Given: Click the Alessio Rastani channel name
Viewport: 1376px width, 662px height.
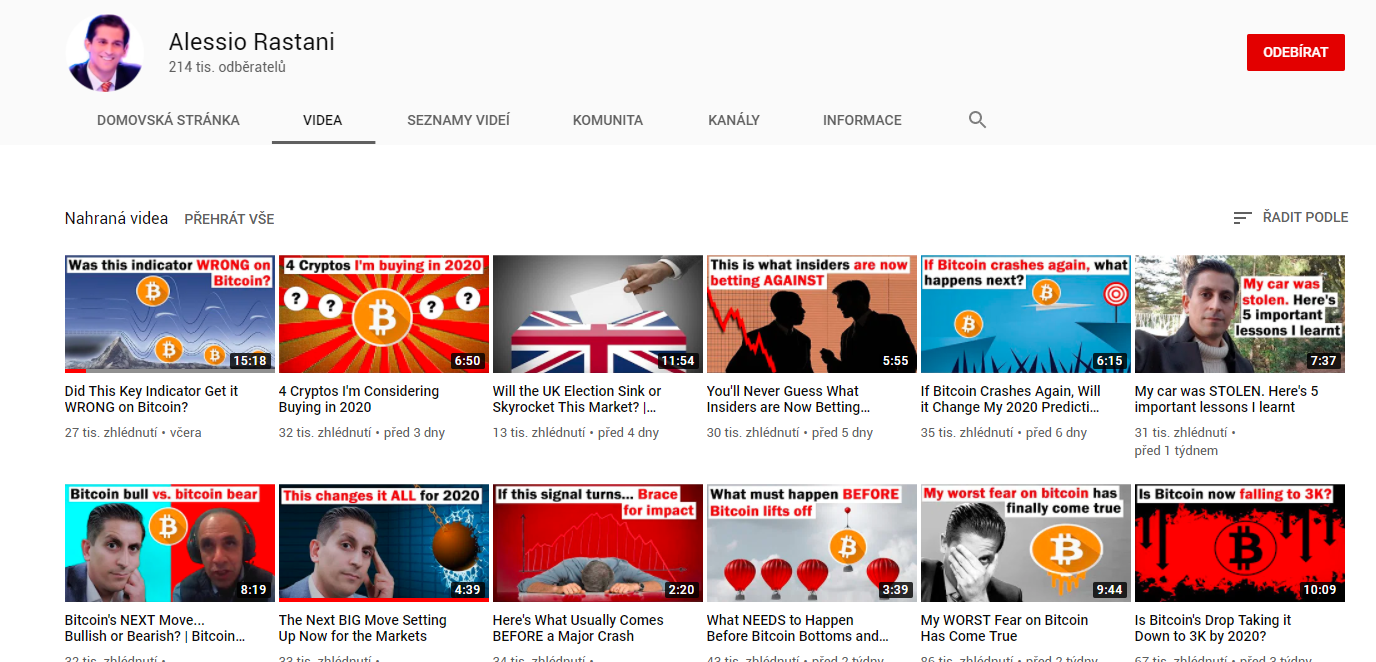Looking at the screenshot, I should 252,42.
